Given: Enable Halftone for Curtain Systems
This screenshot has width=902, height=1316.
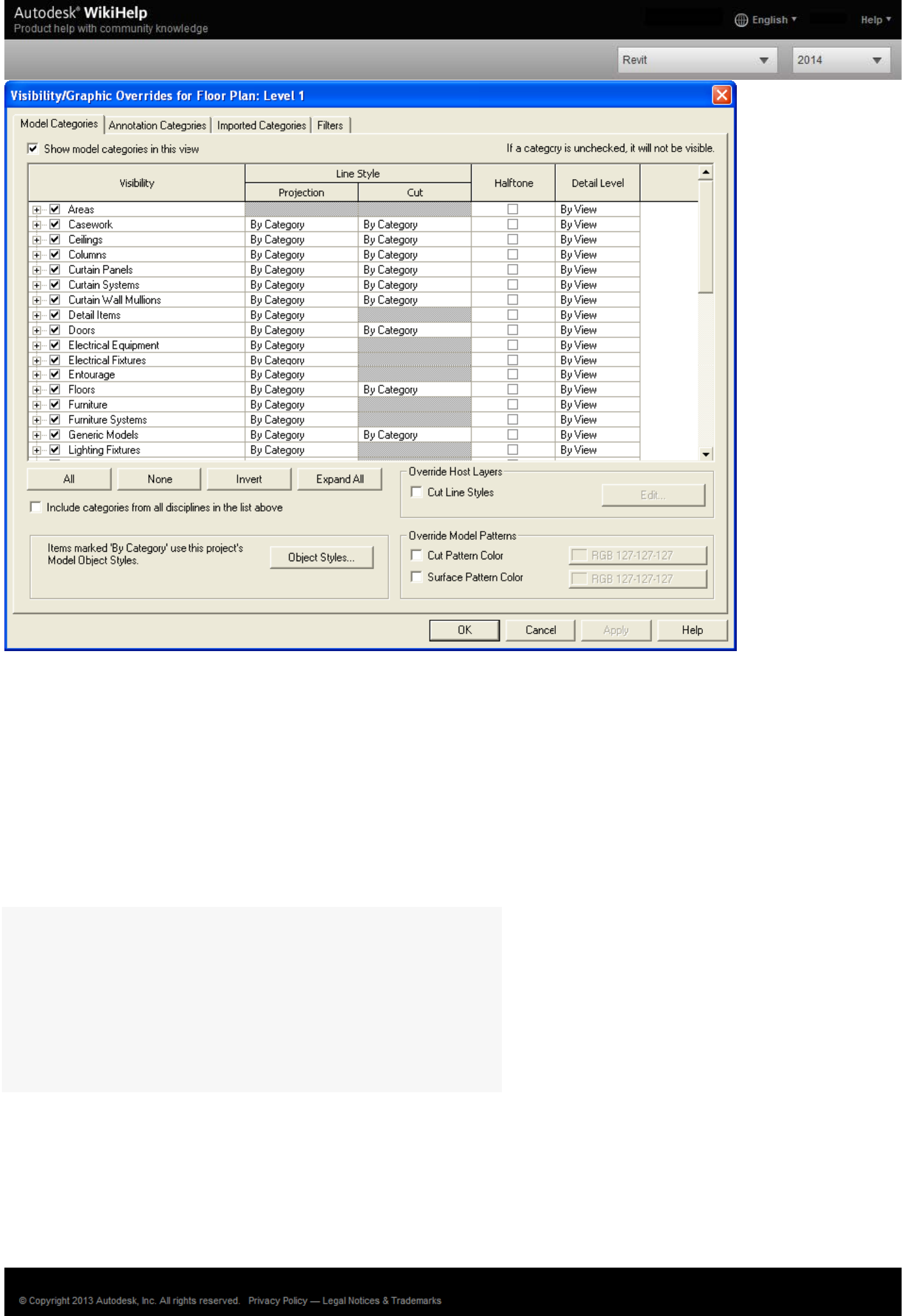Looking at the screenshot, I should (x=513, y=285).
